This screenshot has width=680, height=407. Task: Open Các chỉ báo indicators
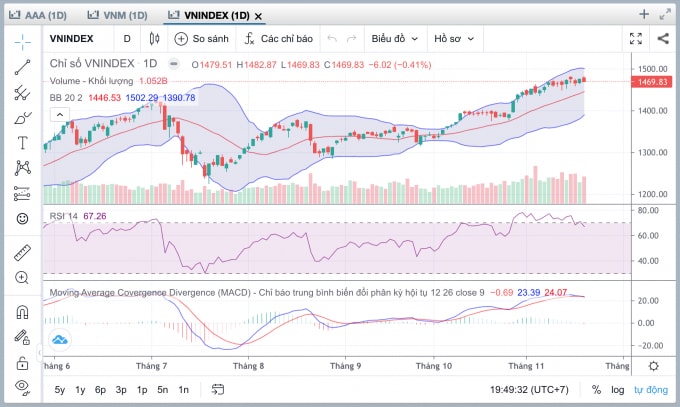pyautogui.click(x=278, y=39)
